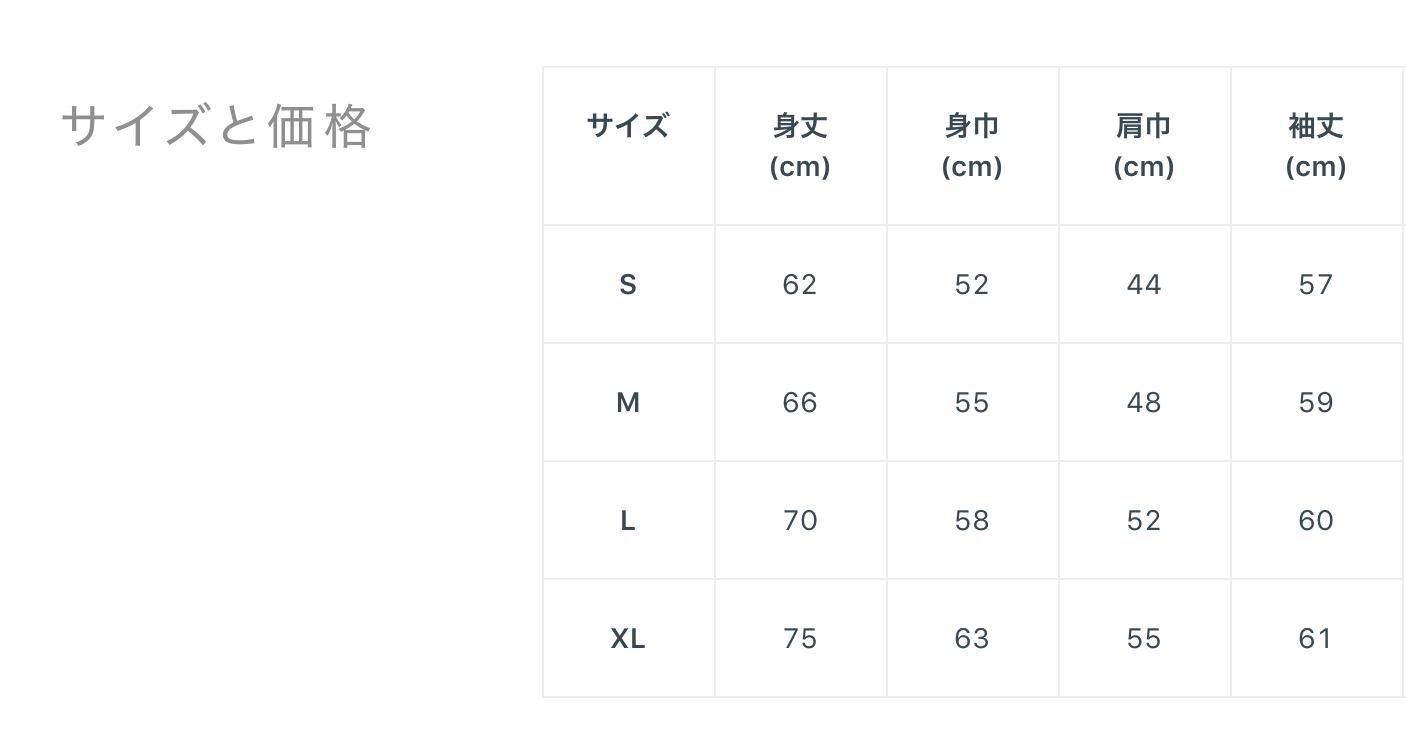Select size XL 袖丈 value 61
1406x732 pixels.
click(1316, 639)
